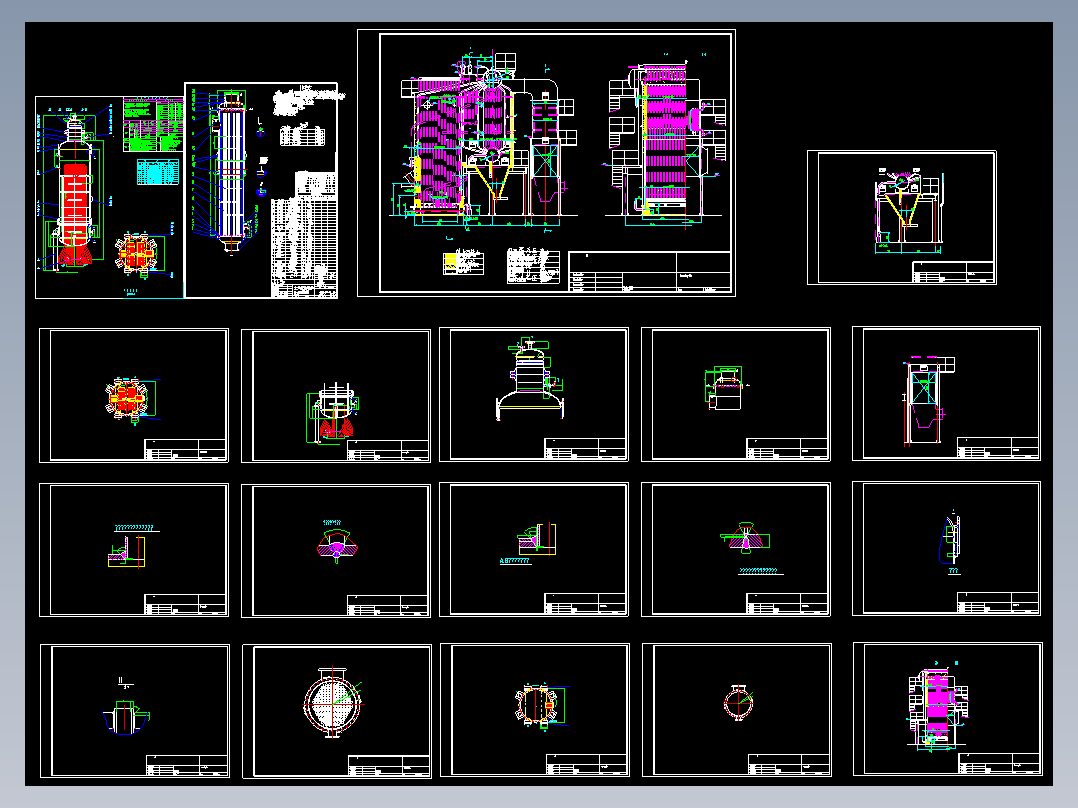
Task: Open the sheet with vessel bottom and red skirt
Action: pos(336,395)
